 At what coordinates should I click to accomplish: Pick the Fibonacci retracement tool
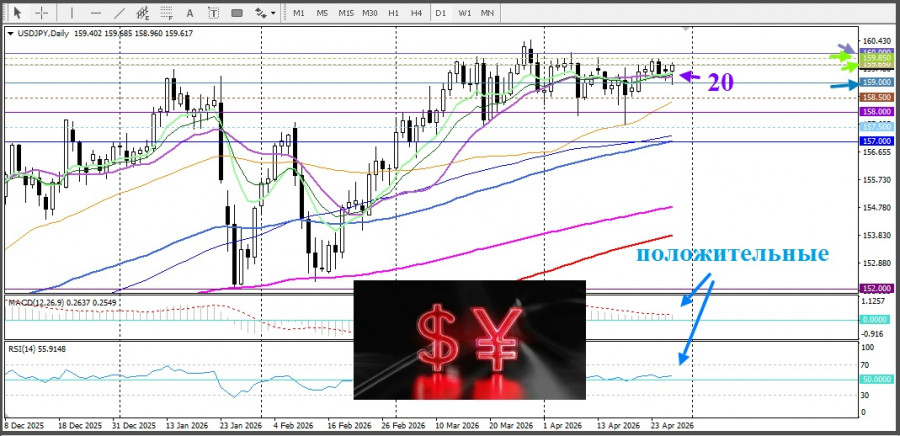click(x=167, y=13)
